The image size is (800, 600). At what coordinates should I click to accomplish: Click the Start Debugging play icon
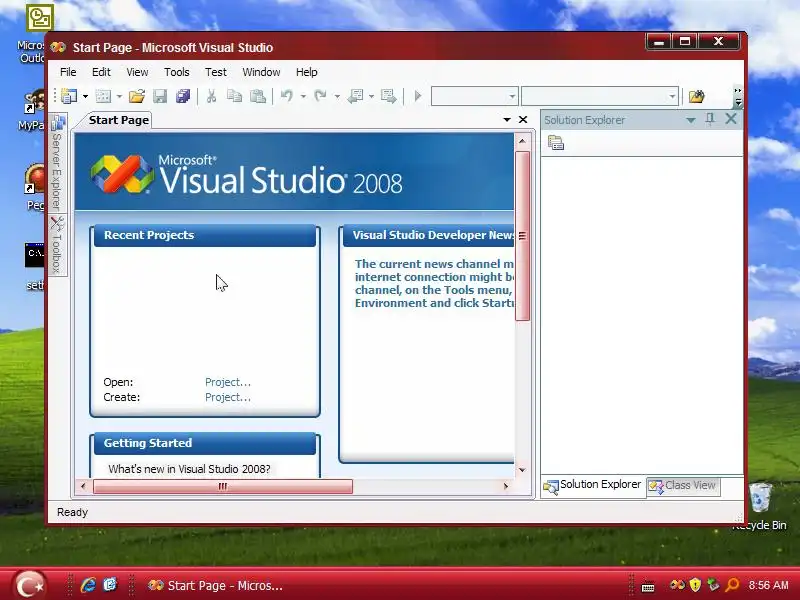pyautogui.click(x=418, y=96)
